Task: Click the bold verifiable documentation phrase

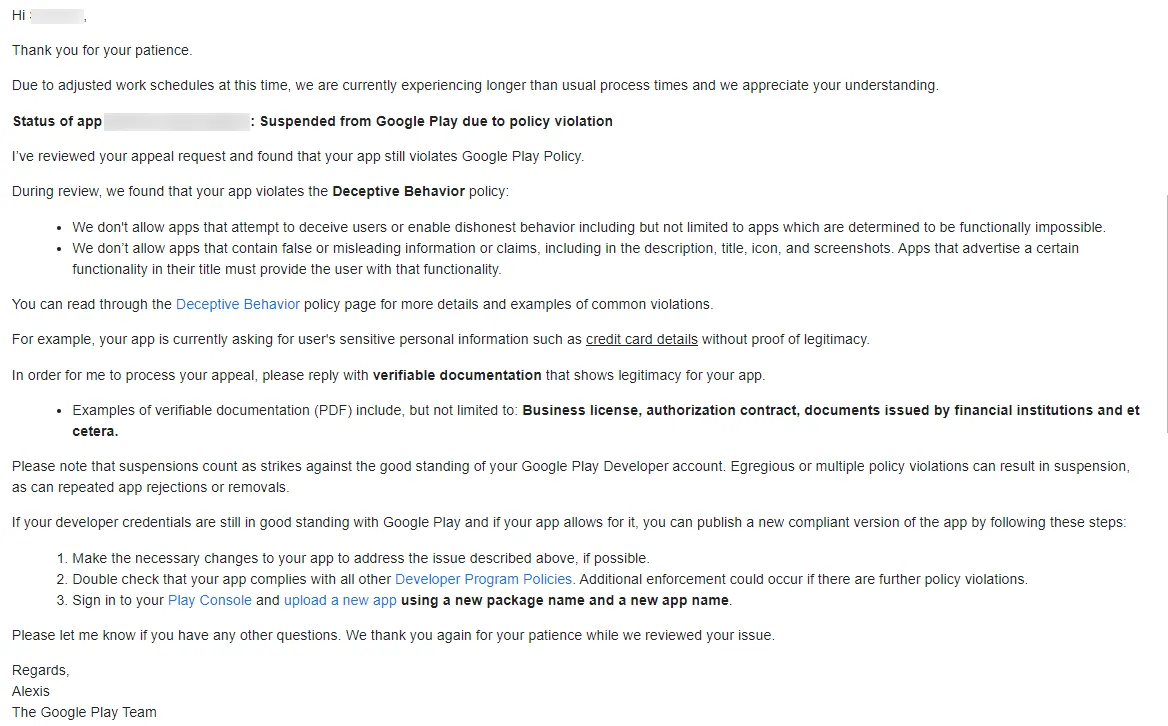Action: pos(457,375)
